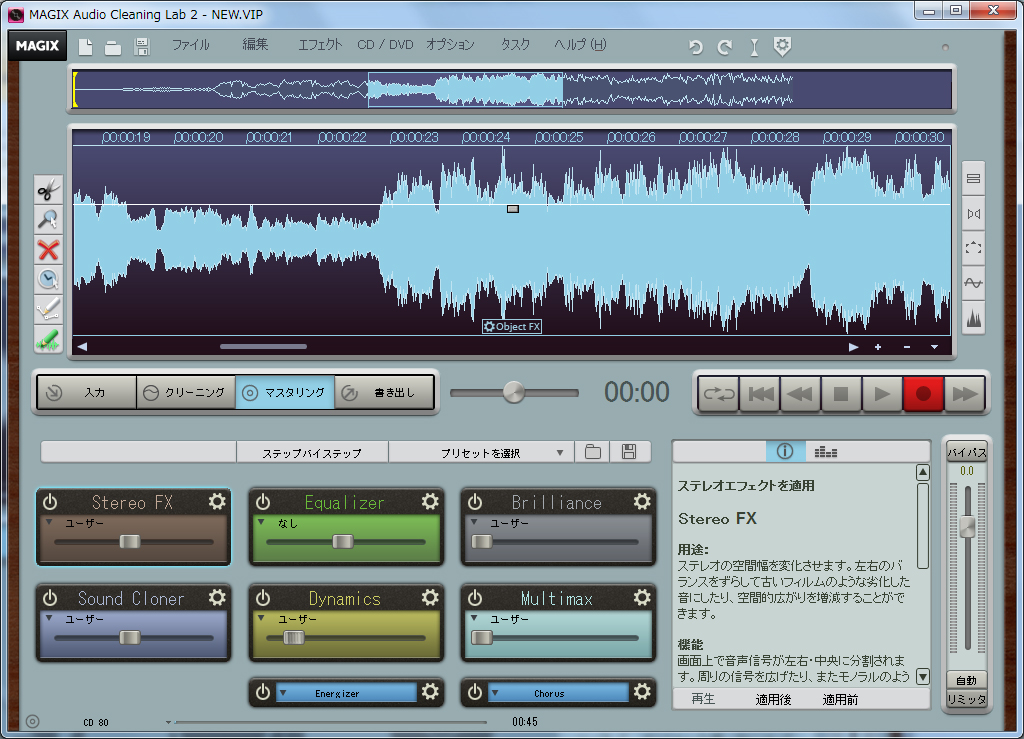Open the shield gear settings icon
Viewport: 1024px width, 739px height.
(x=782, y=46)
